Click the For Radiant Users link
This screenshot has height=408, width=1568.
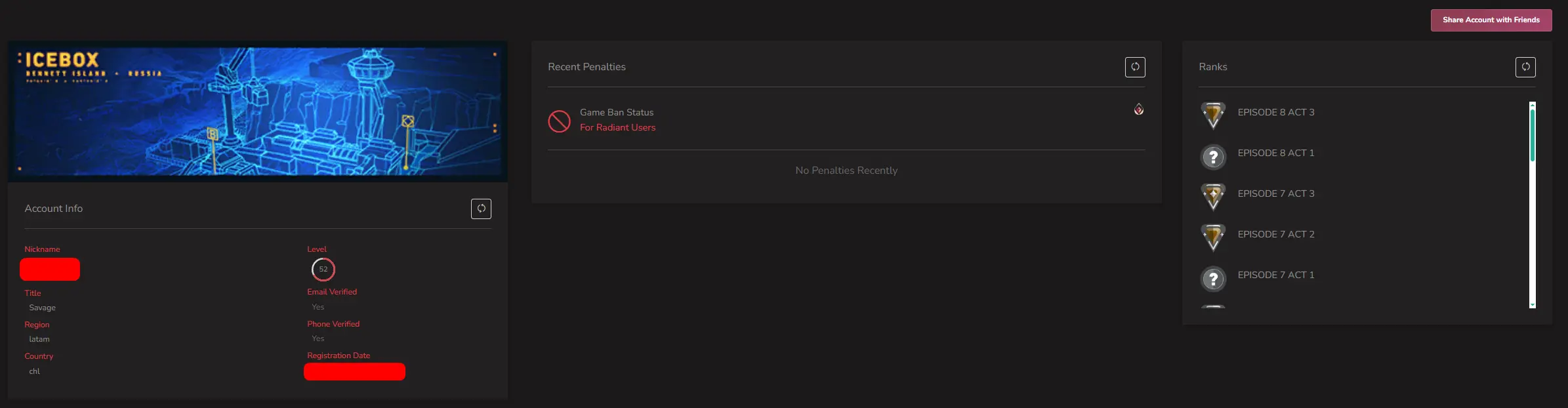click(617, 128)
